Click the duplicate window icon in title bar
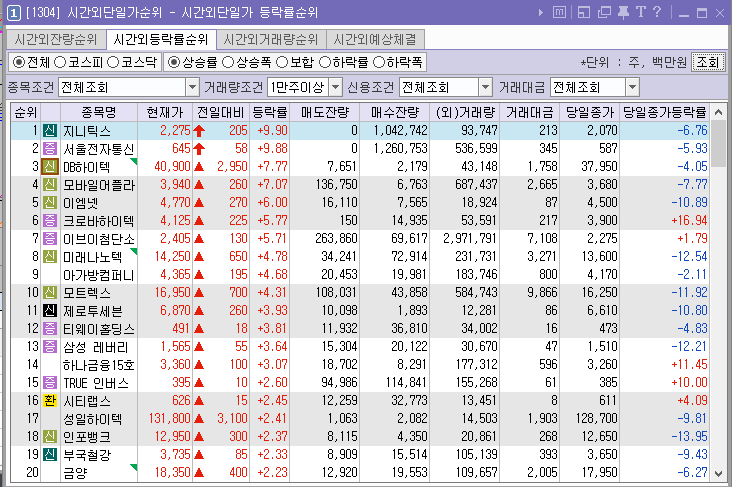Screen dimensions: 732x487 604,12
